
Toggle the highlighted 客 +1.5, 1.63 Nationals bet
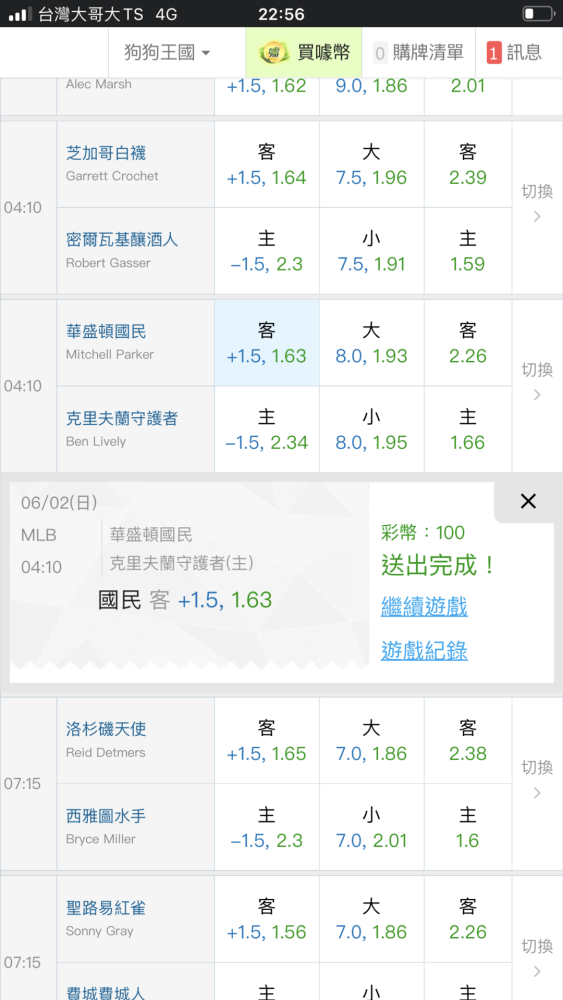click(x=267, y=342)
